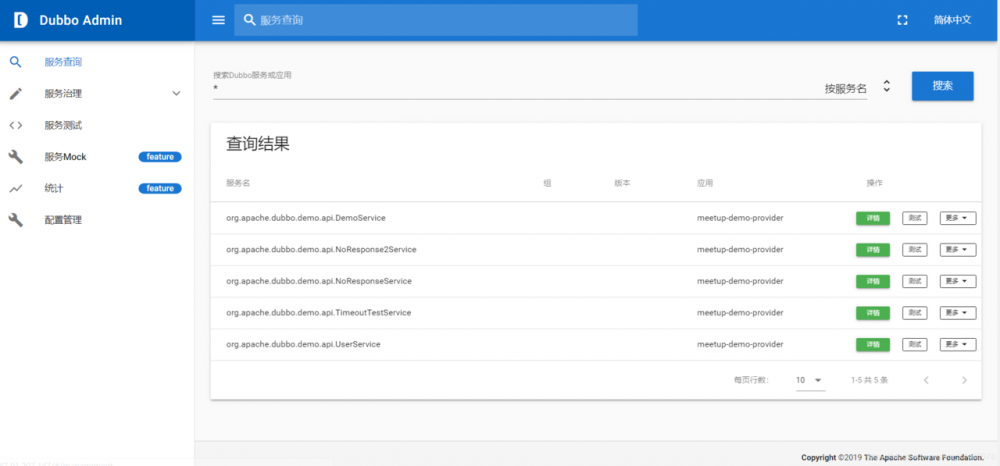Open the rows-per-page dropdown showing 10

click(810, 380)
